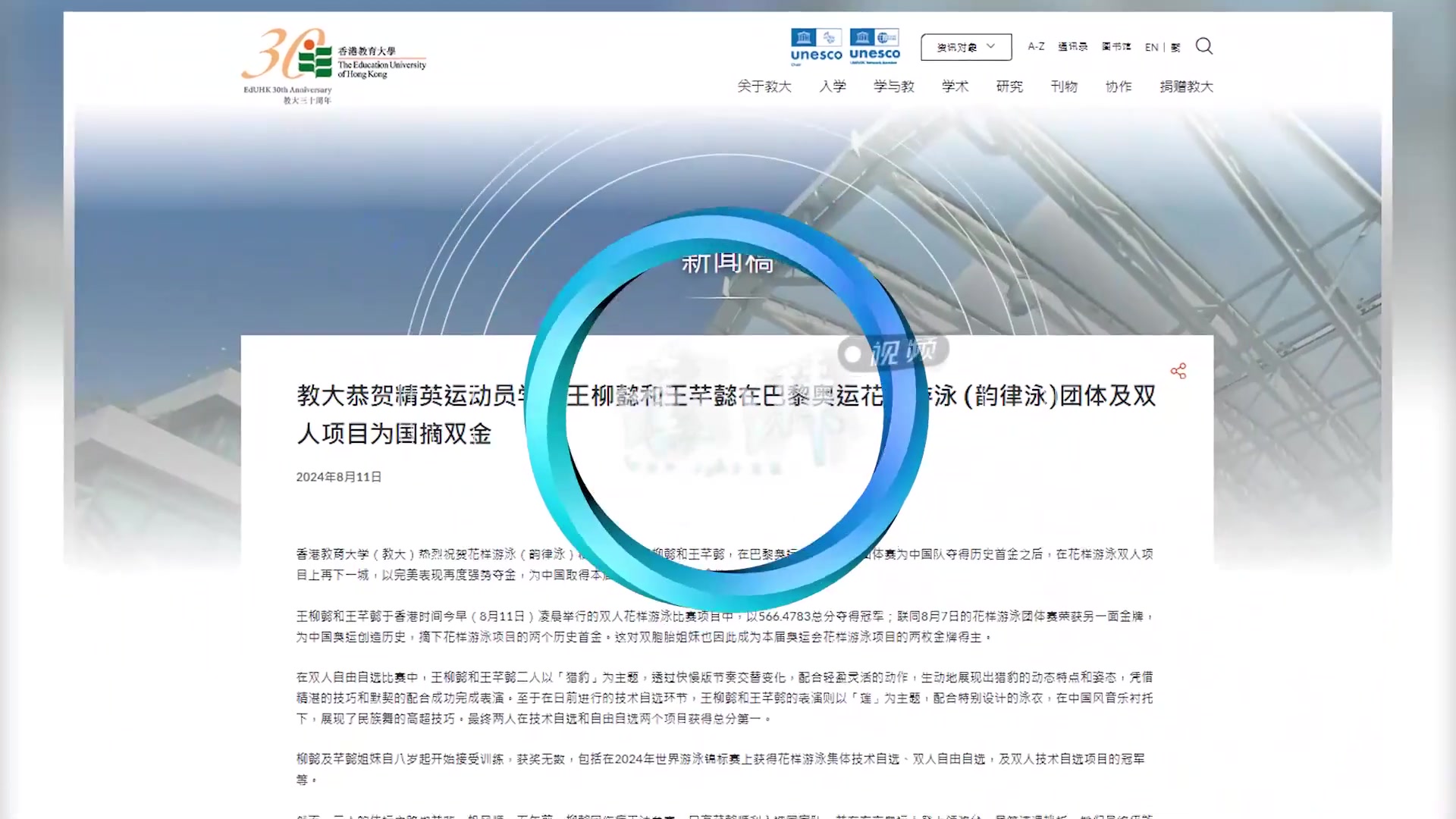
Task: Open the 学与教 menu
Action: tap(893, 86)
